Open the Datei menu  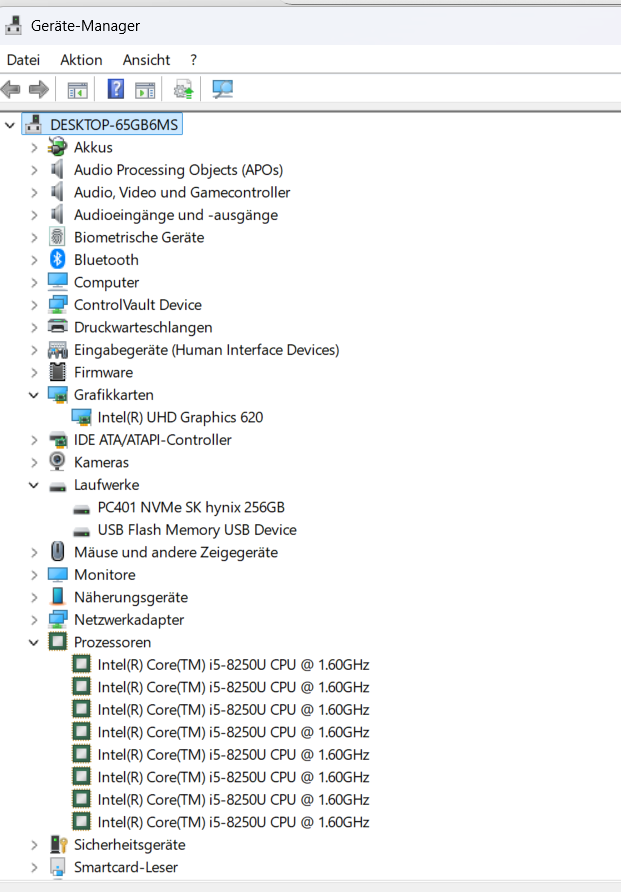[x=23, y=60]
